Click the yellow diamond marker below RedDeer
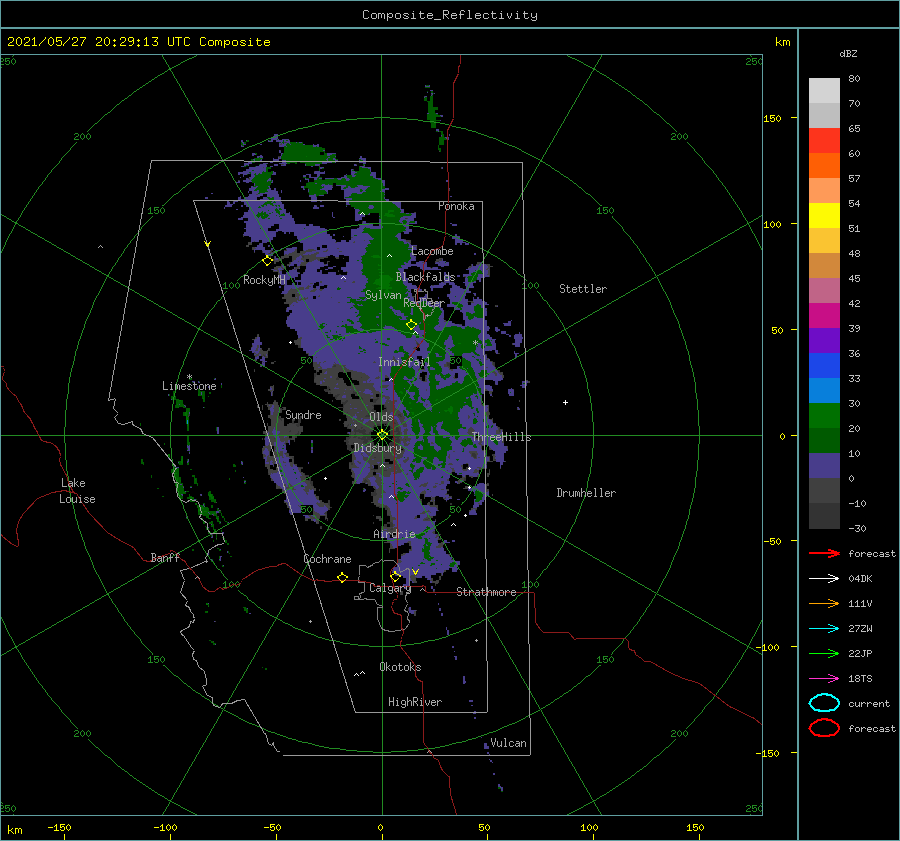 click(x=411, y=325)
